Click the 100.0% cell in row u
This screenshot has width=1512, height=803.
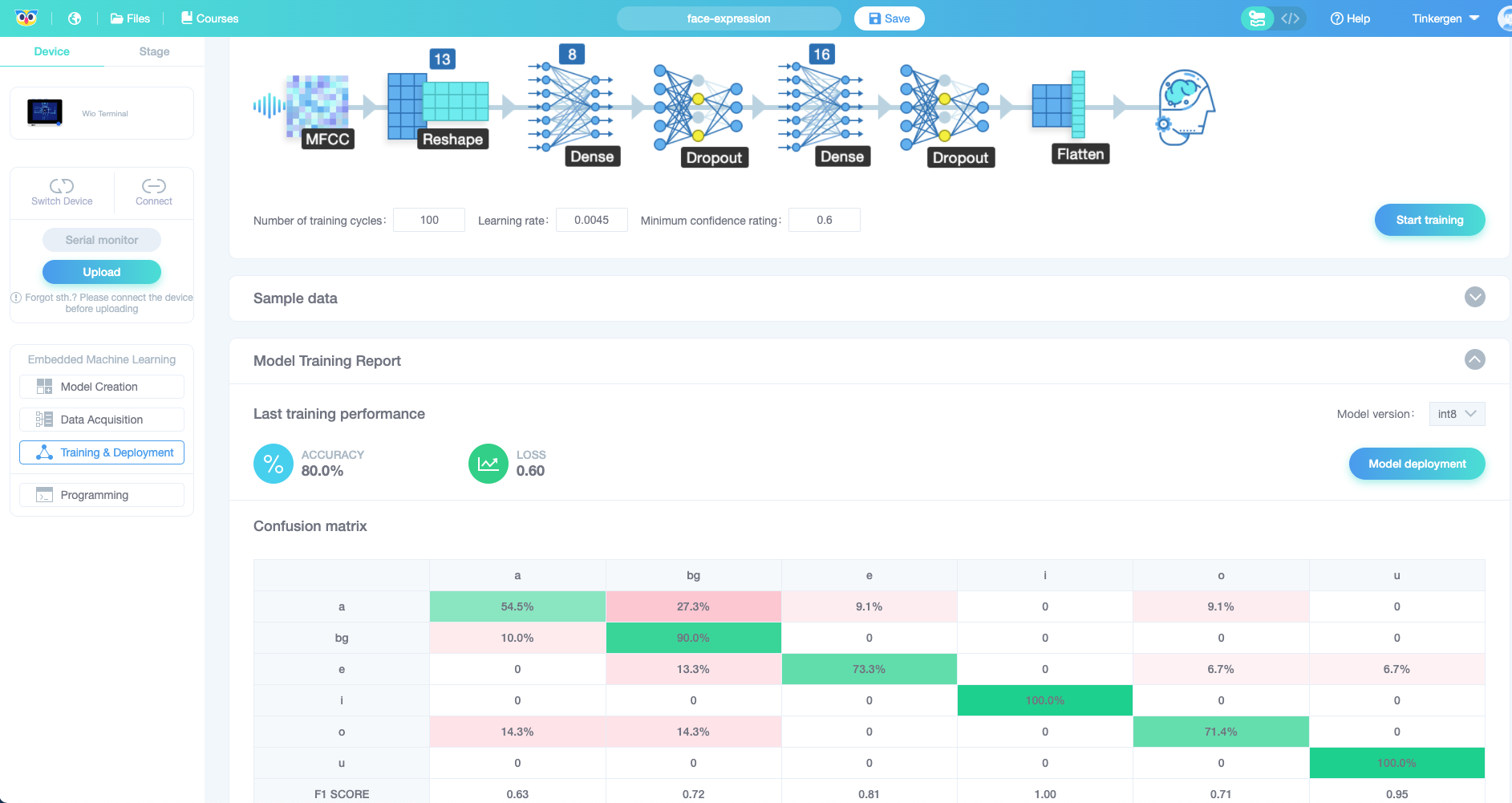1396,763
